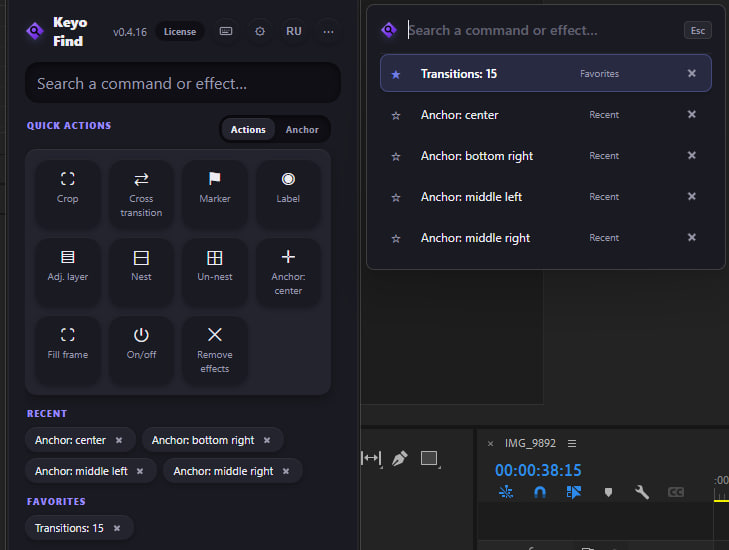Select Transitions: 15 in popup list
Image resolution: width=729 pixels, height=550 pixels.
tap(545, 73)
